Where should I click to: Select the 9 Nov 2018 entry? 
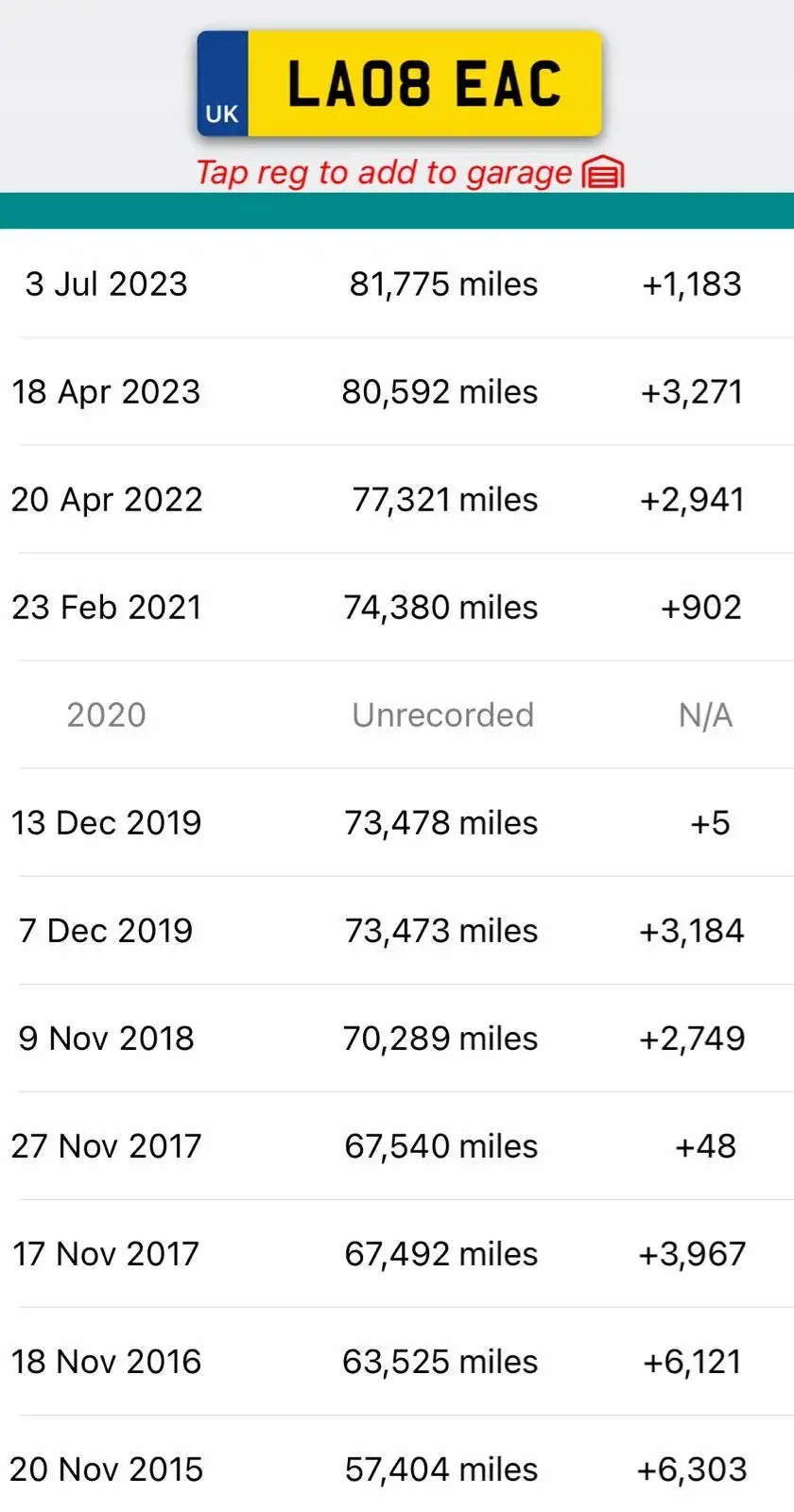tap(397, 1038)
